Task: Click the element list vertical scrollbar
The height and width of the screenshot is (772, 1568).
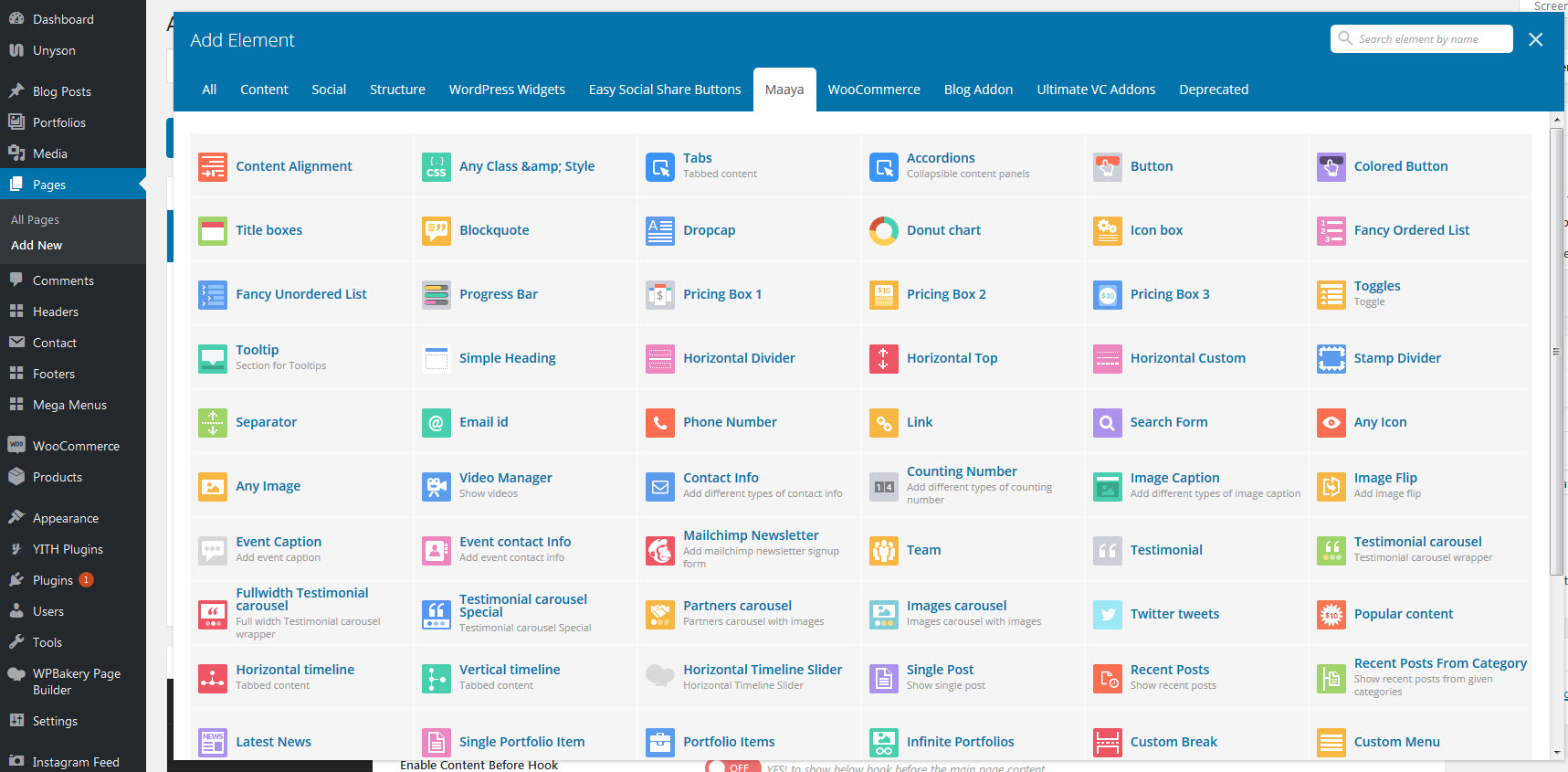Action: (x=1557, y=352)
